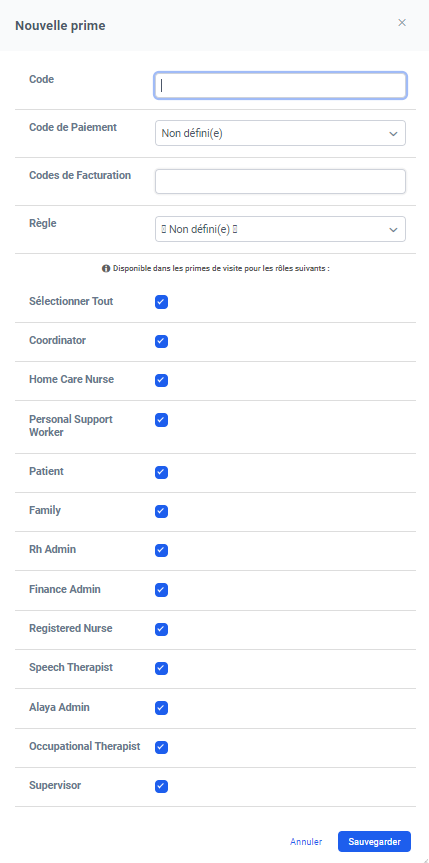Uncheck the Supervisor checkbox
The image size is (429, 863).
coord(161,786)
